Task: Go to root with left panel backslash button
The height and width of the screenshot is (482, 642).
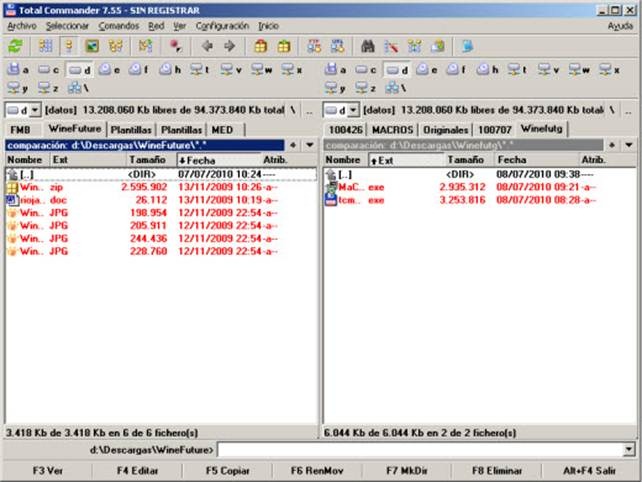Action: [x=293, y=110]
